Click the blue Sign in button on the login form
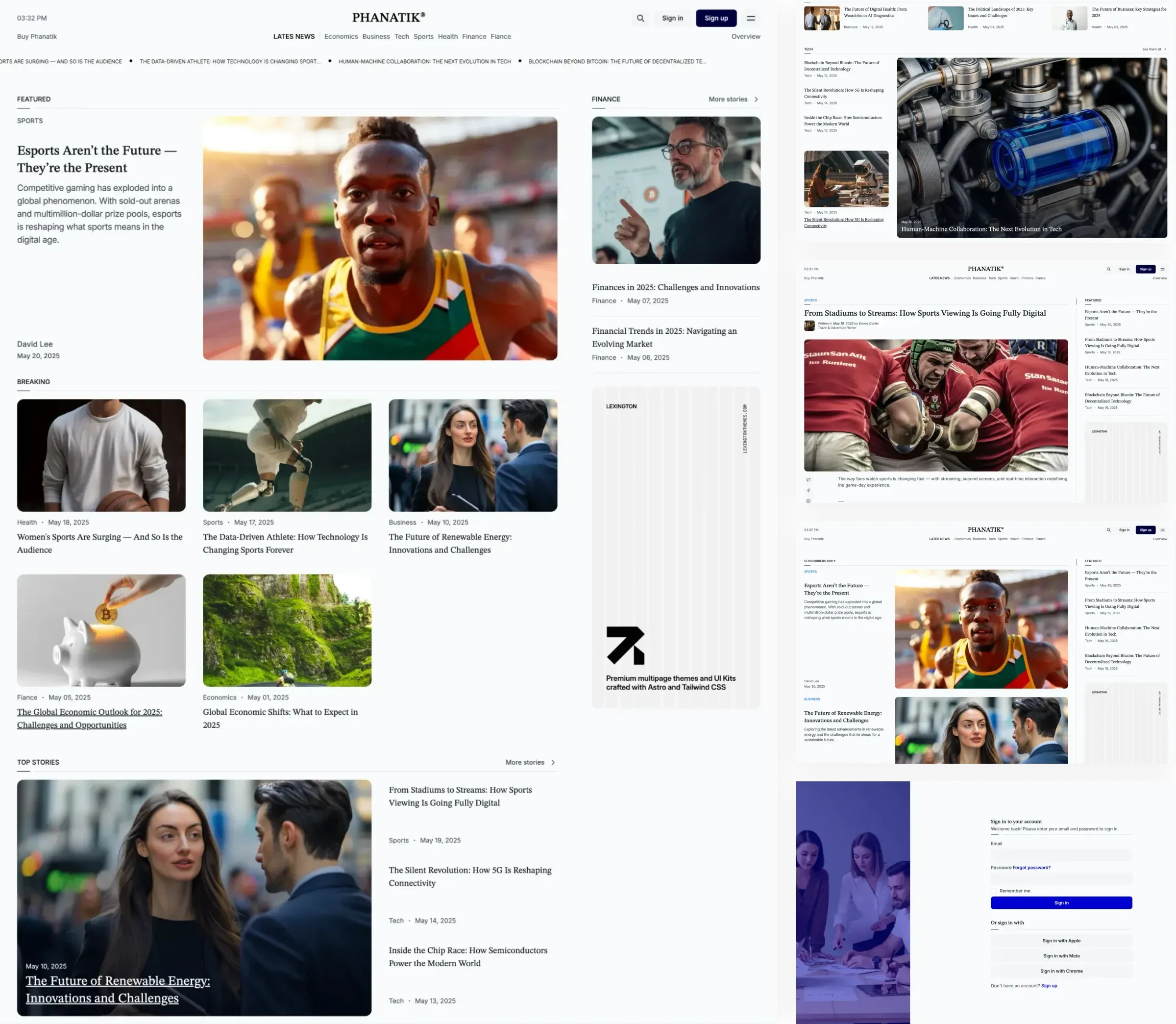The image size is (1176, 1024). click(1061, 903)
